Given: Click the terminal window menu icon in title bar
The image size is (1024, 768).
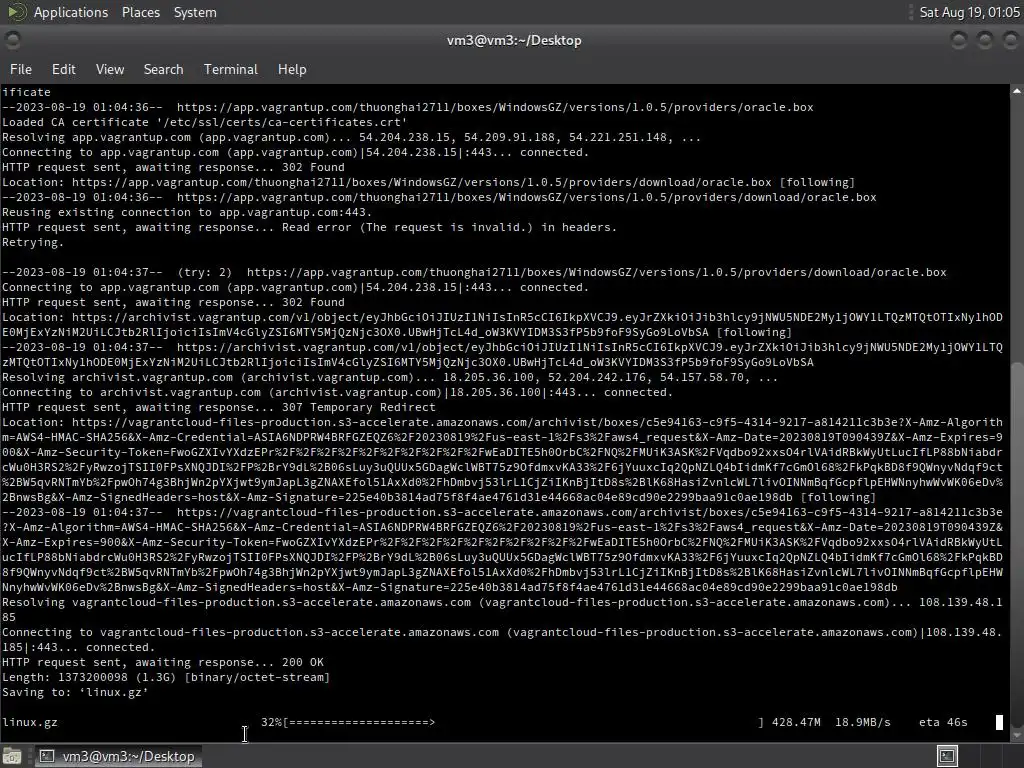Looking at the screenshot, I should pyautogui.click(x=12, y=40).
